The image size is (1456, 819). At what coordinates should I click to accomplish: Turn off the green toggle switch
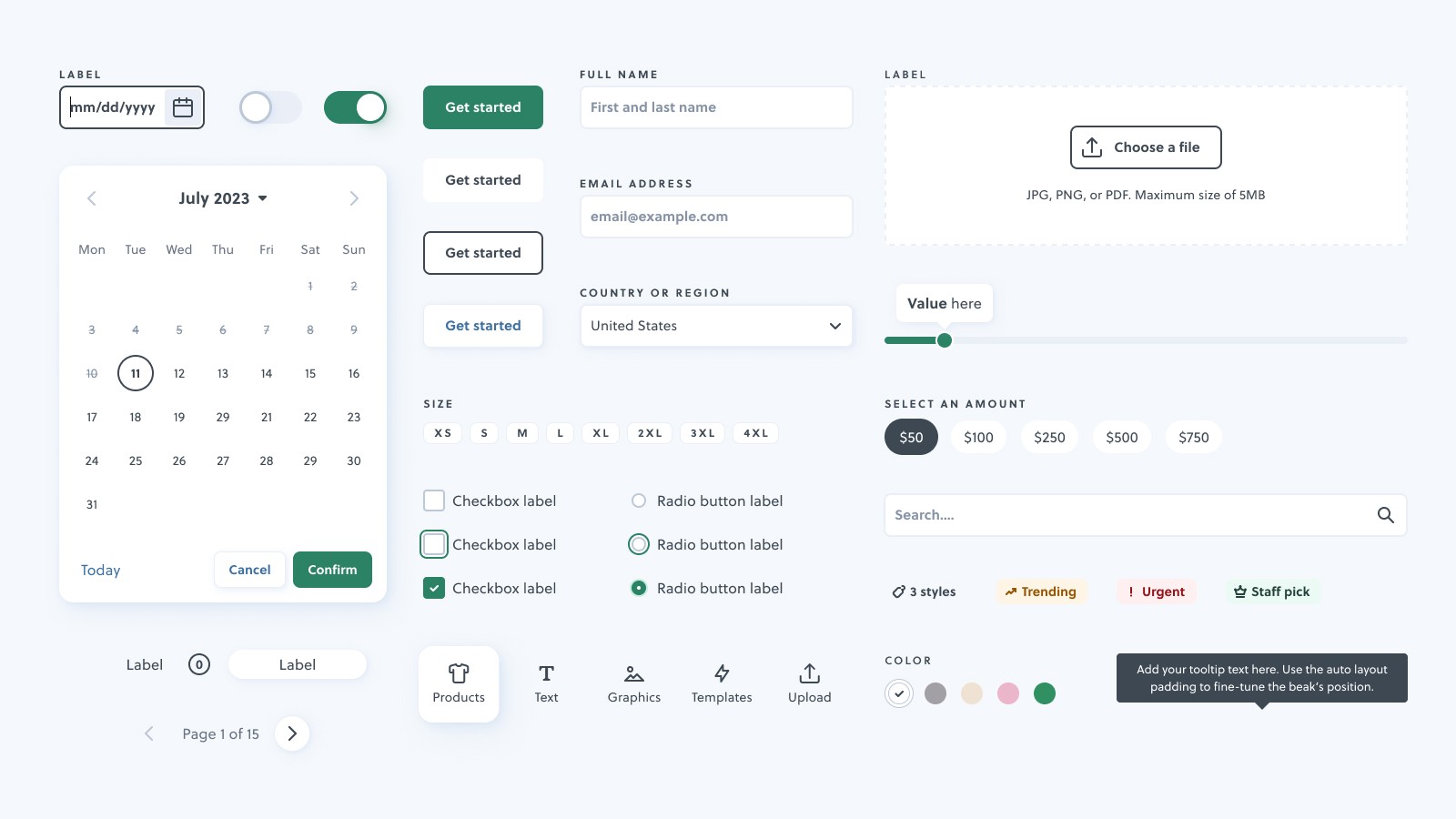click(x=355, y=107)
